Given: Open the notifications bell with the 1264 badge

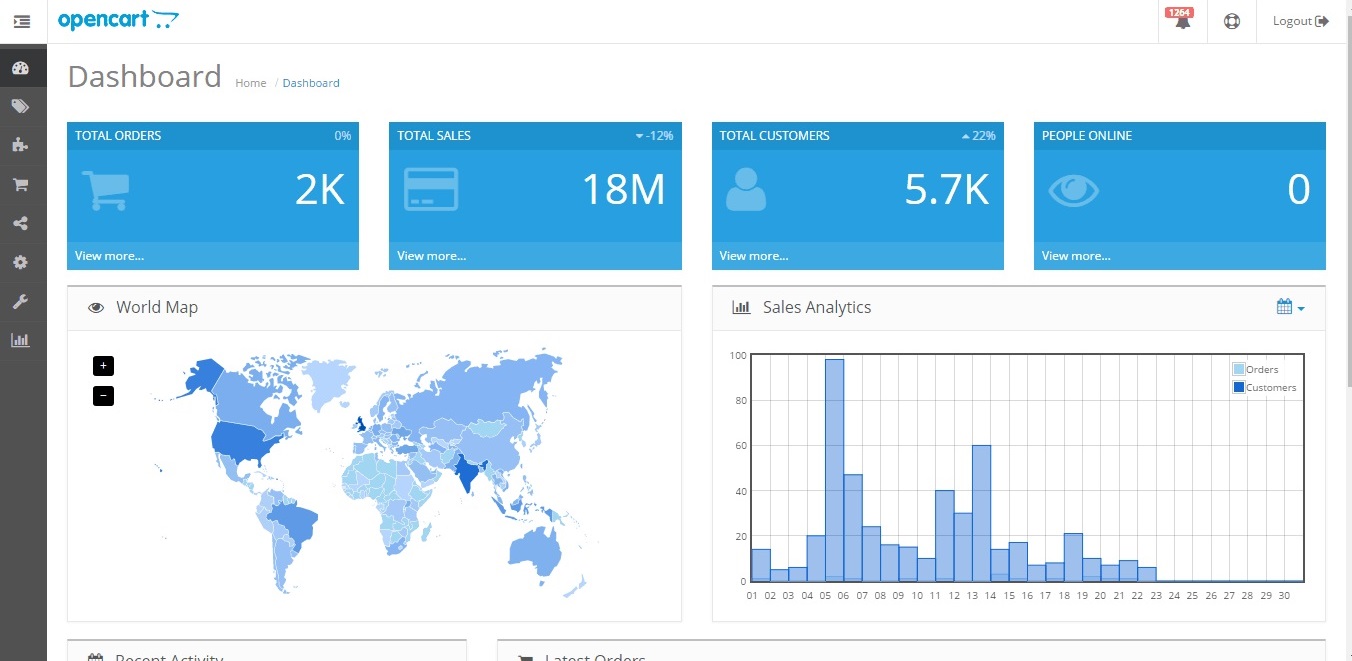Looking at the screenshot, I should point(1182,20).
